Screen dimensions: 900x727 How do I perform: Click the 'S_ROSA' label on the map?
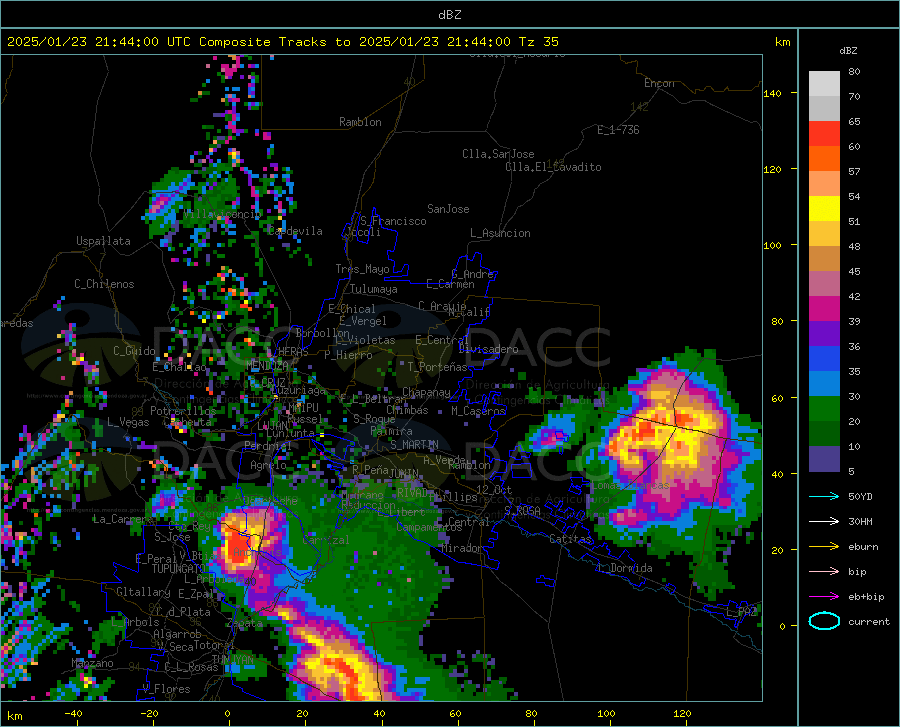[x=522, y=510]
